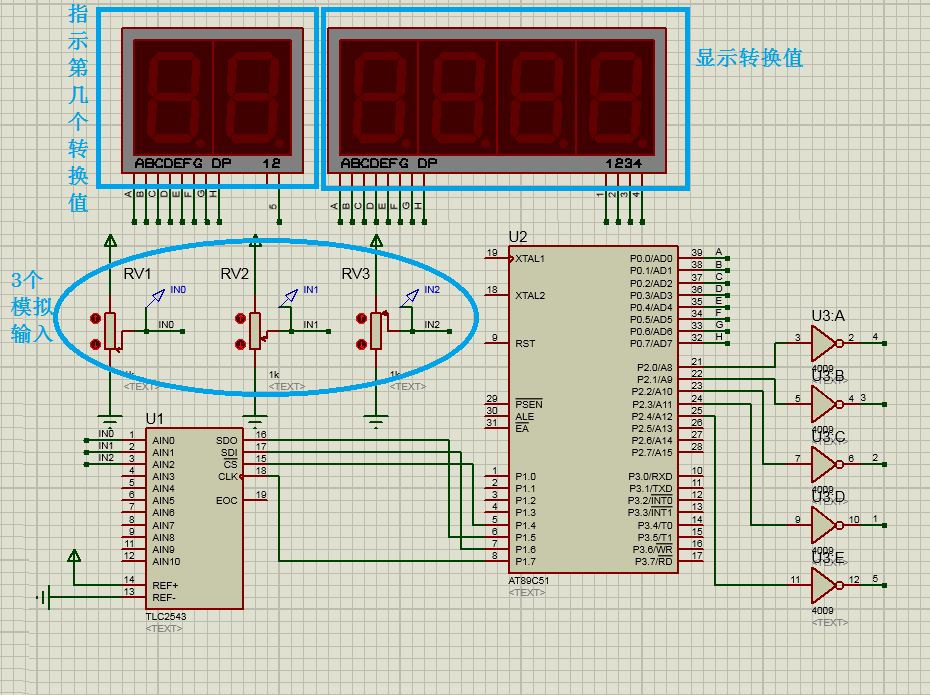Click the TLC2543 part name label
The height and width of the screenshot is (695, 930).
pos(166,617)
